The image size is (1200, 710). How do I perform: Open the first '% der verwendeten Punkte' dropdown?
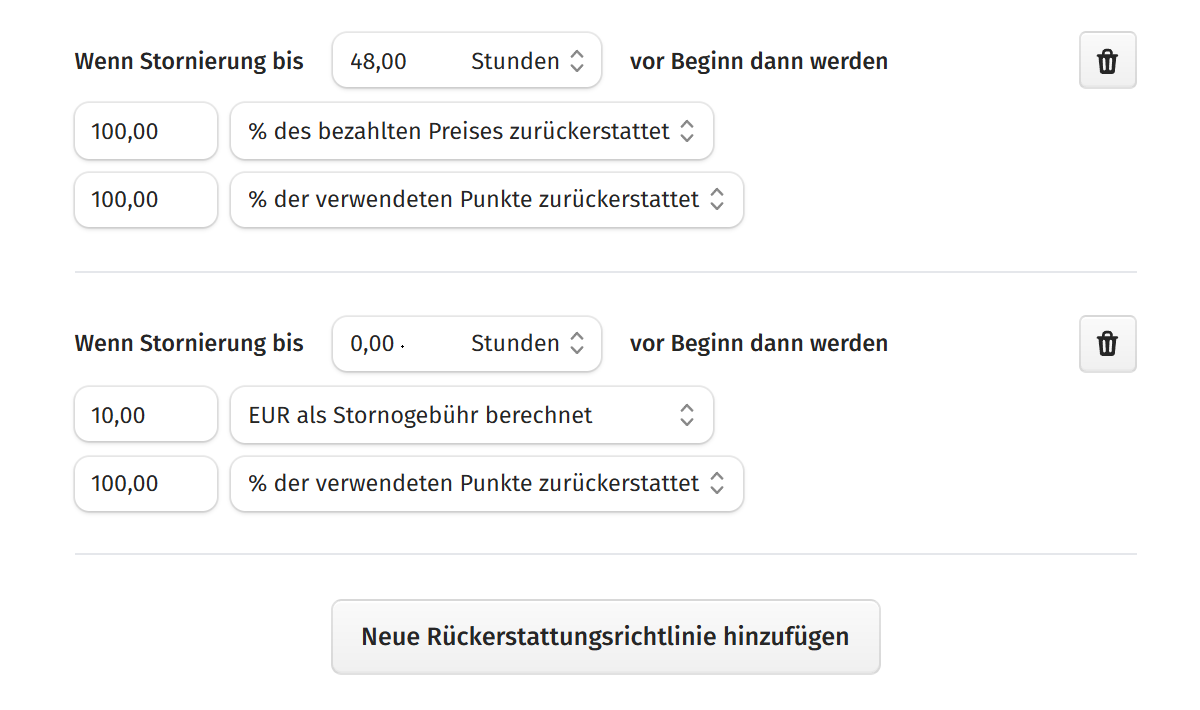point(485,199)
